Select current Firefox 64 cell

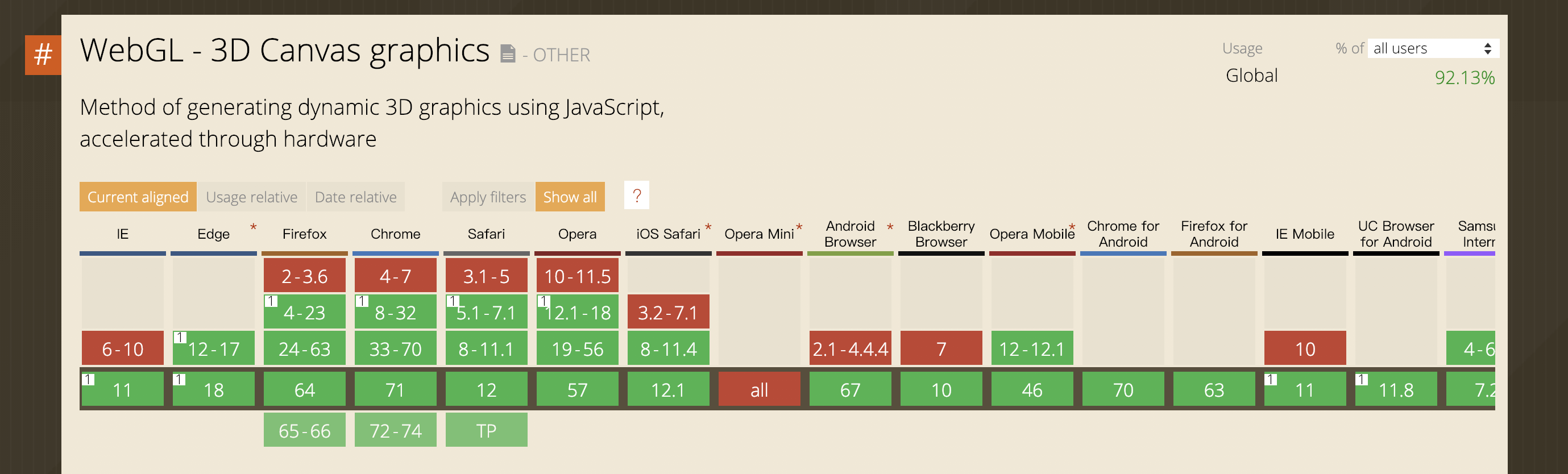coord(304,389)
